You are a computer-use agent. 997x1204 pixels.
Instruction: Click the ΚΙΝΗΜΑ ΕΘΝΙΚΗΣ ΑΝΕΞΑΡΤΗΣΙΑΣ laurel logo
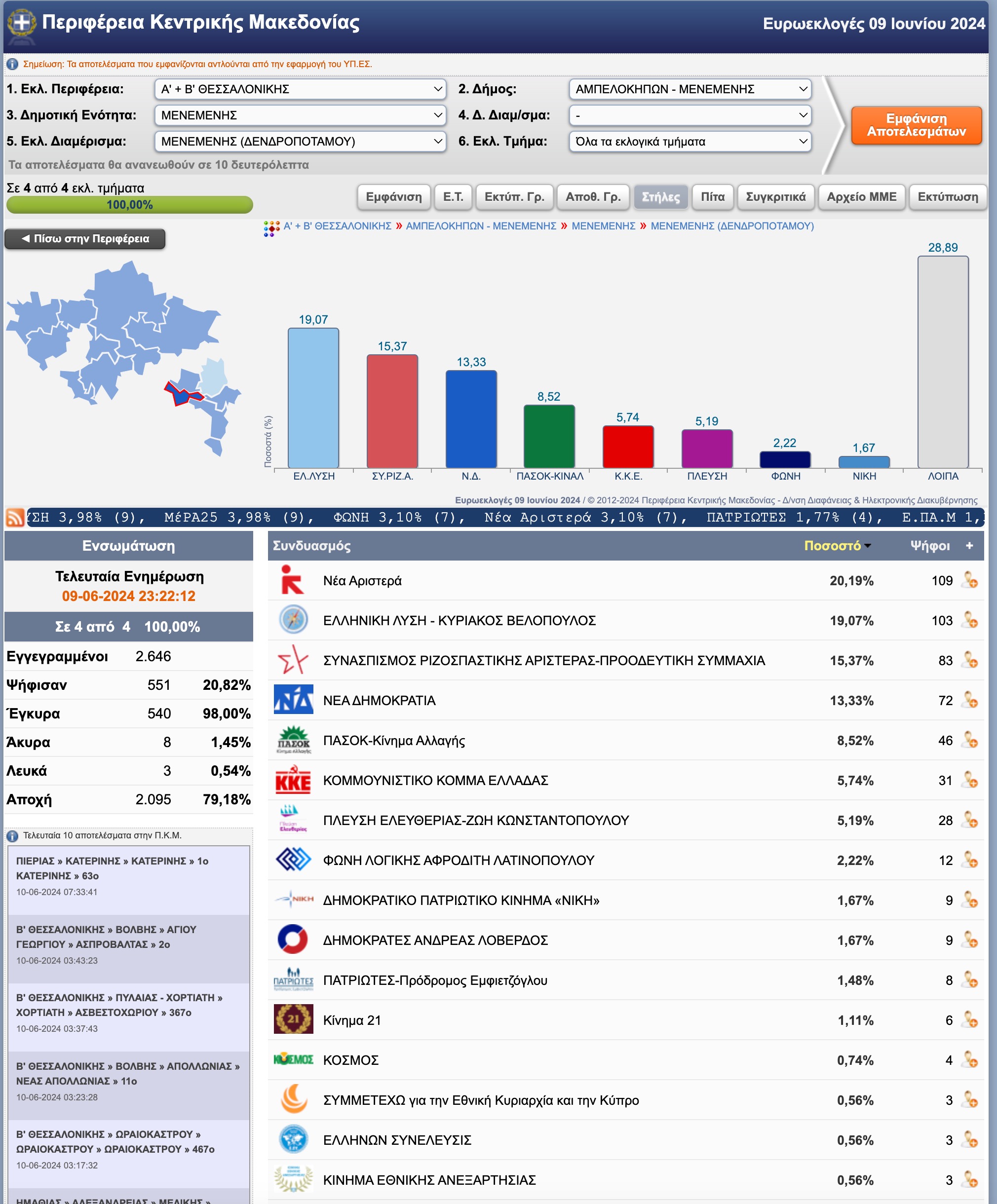(x=293, y=1179)
